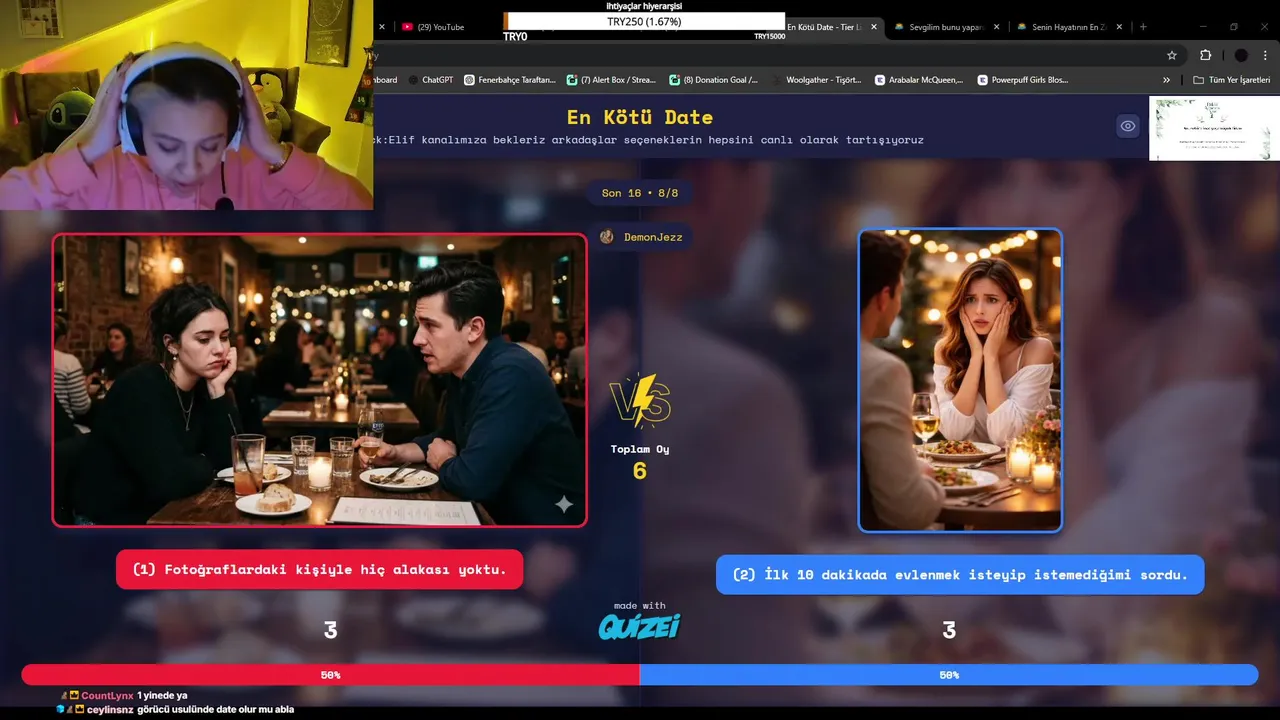Click the YouTube tab favicon

(x=407, y=27)
